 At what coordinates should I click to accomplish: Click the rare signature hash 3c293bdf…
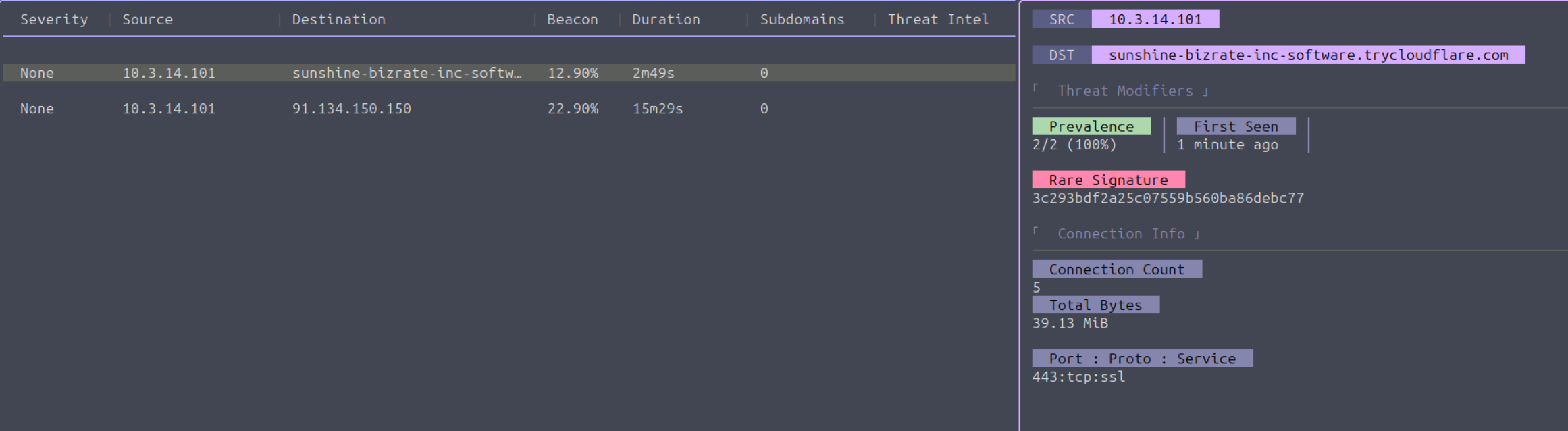[x=1168, y=199]
